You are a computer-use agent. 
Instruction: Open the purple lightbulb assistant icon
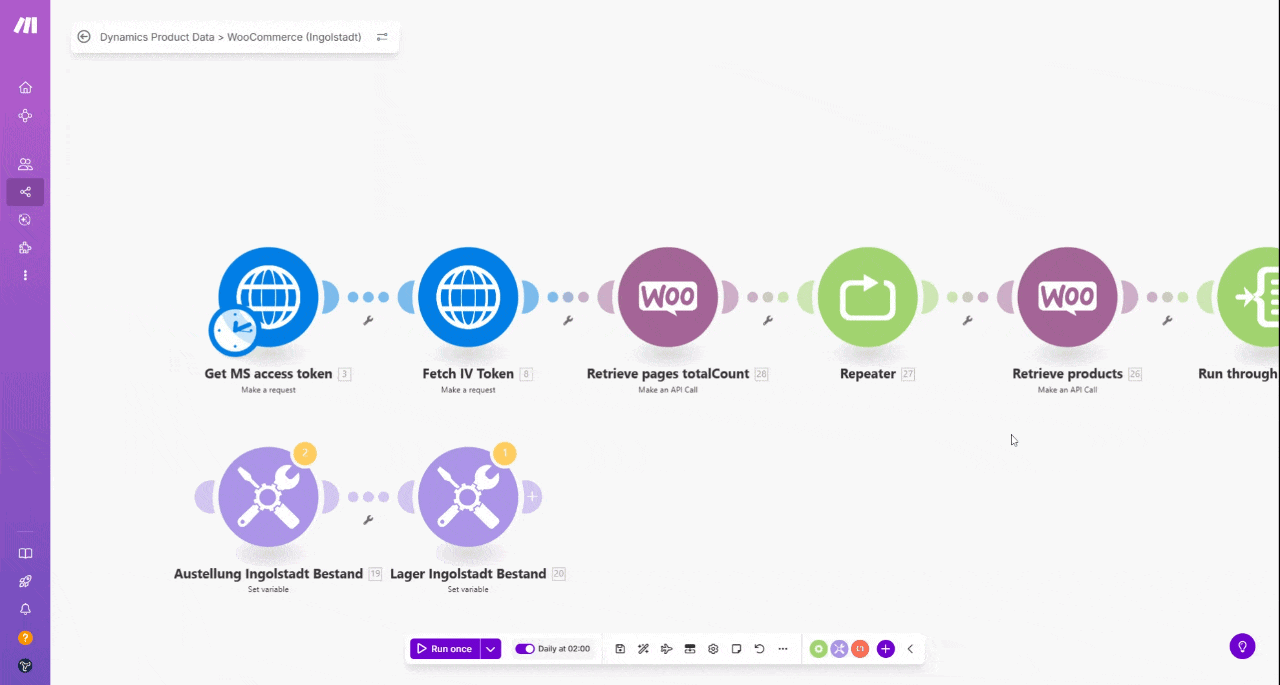click(x=1242, y=646)
